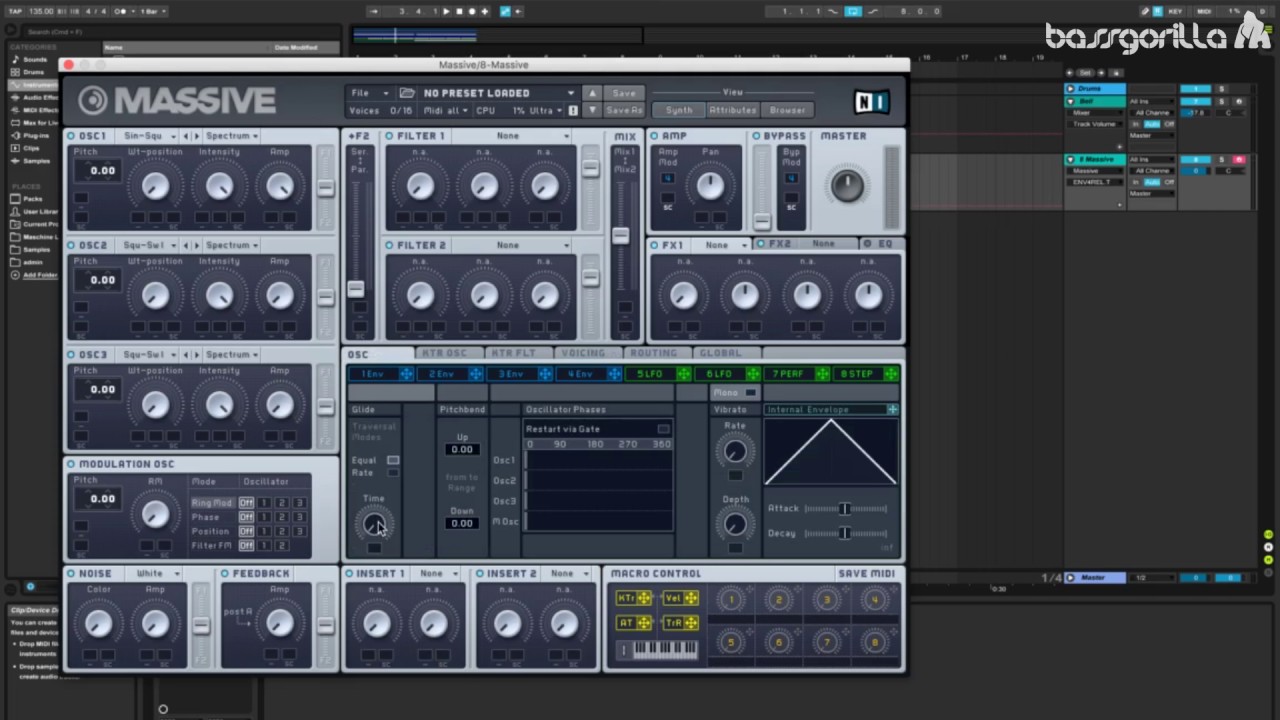Click the TrR macro crosshair handle
Screen dimensions: 1280x720
coord(691,623)
